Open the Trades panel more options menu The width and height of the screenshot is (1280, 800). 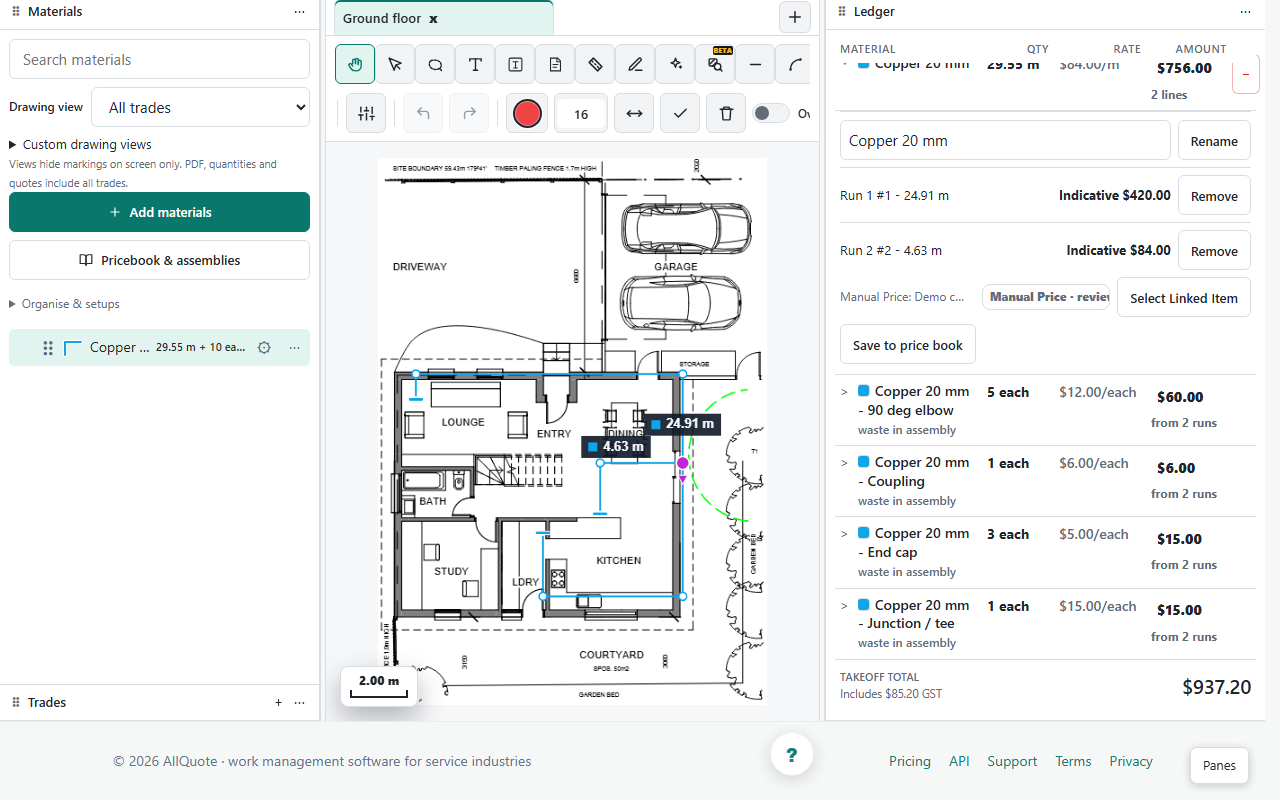coord(299,703)
